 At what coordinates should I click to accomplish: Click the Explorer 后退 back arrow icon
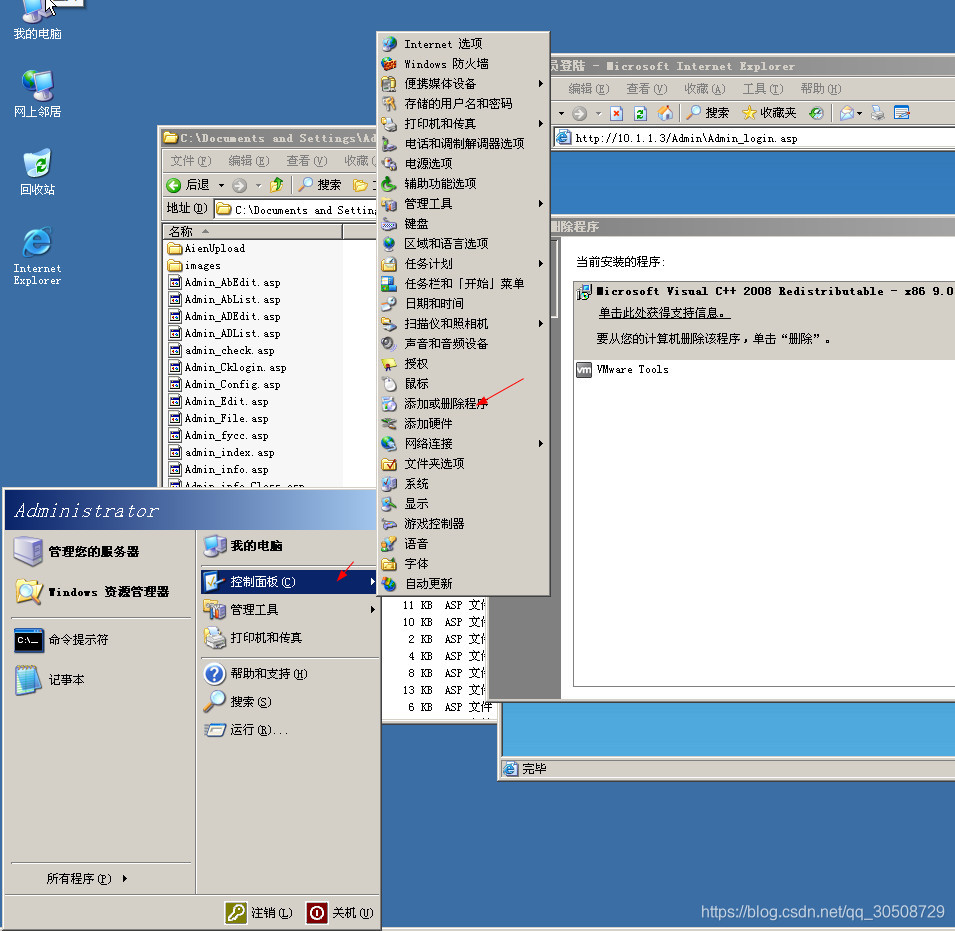click(x=174, y=185)
